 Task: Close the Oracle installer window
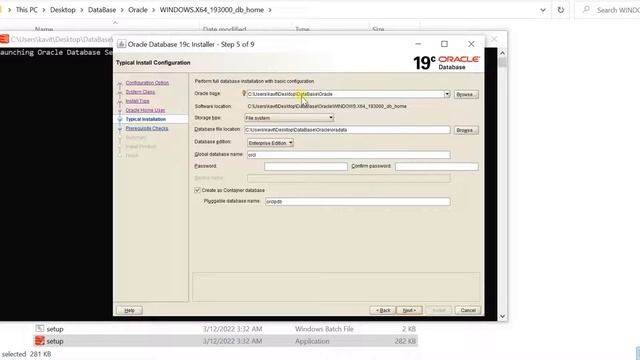[x=471, y=44]
